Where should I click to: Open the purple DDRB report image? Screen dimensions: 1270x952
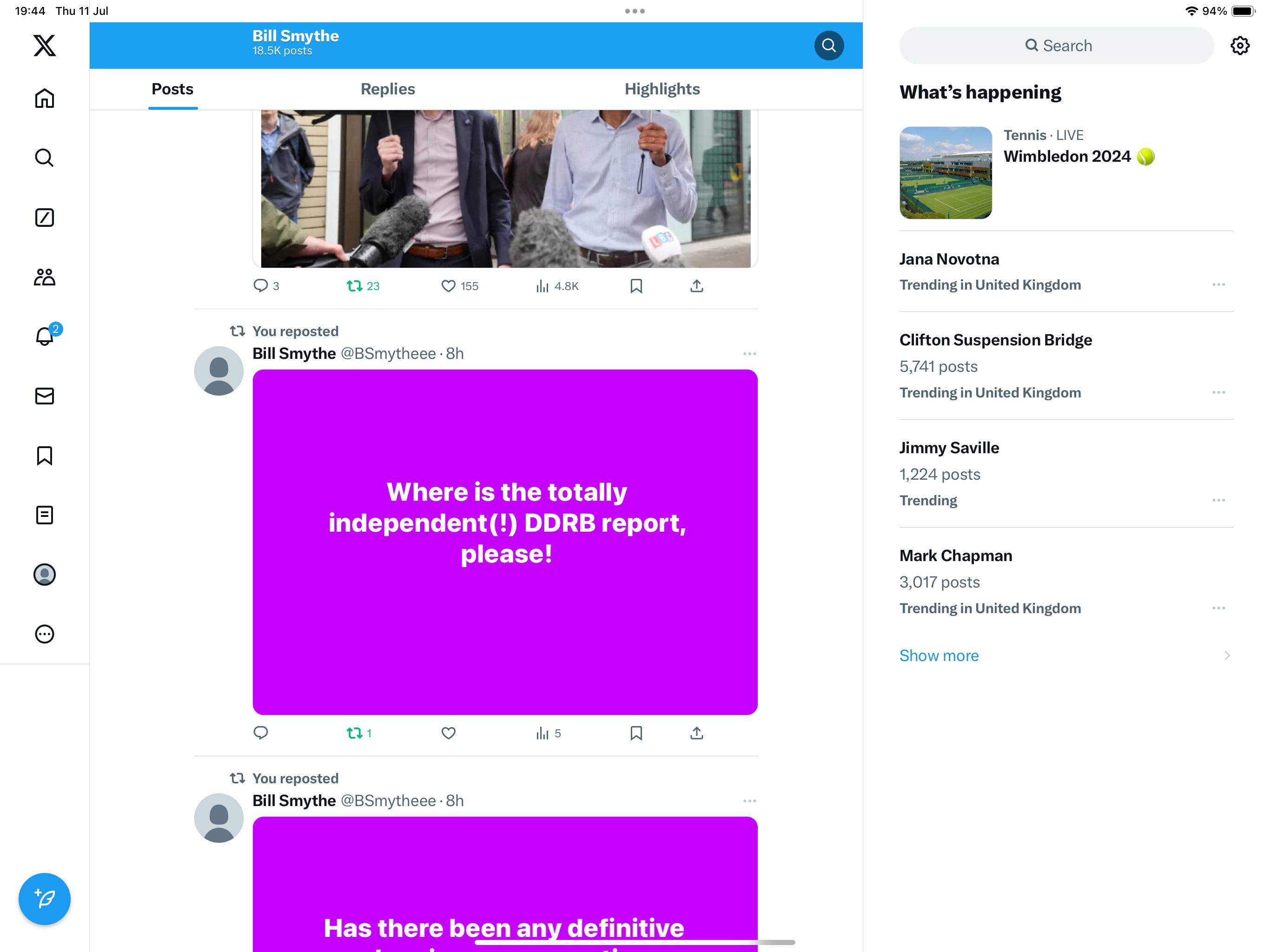(505, 542)
